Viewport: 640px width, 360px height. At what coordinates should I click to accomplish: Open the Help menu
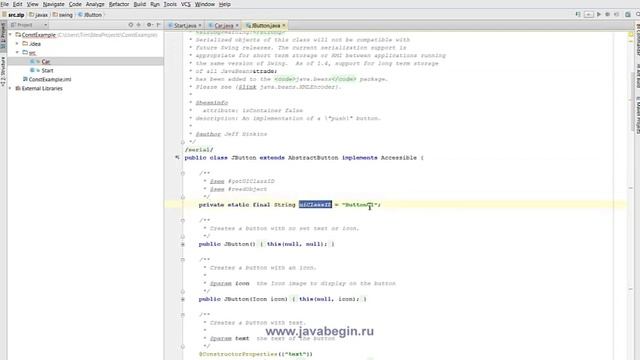225,4
